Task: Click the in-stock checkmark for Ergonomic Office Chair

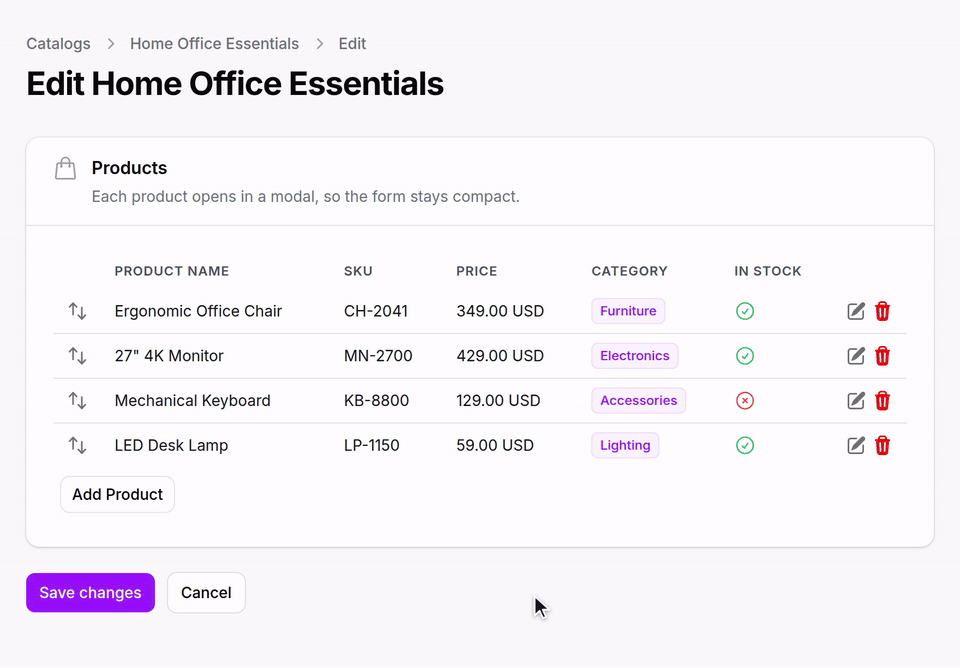Action: pyautogui.click(x=744, y=311)
